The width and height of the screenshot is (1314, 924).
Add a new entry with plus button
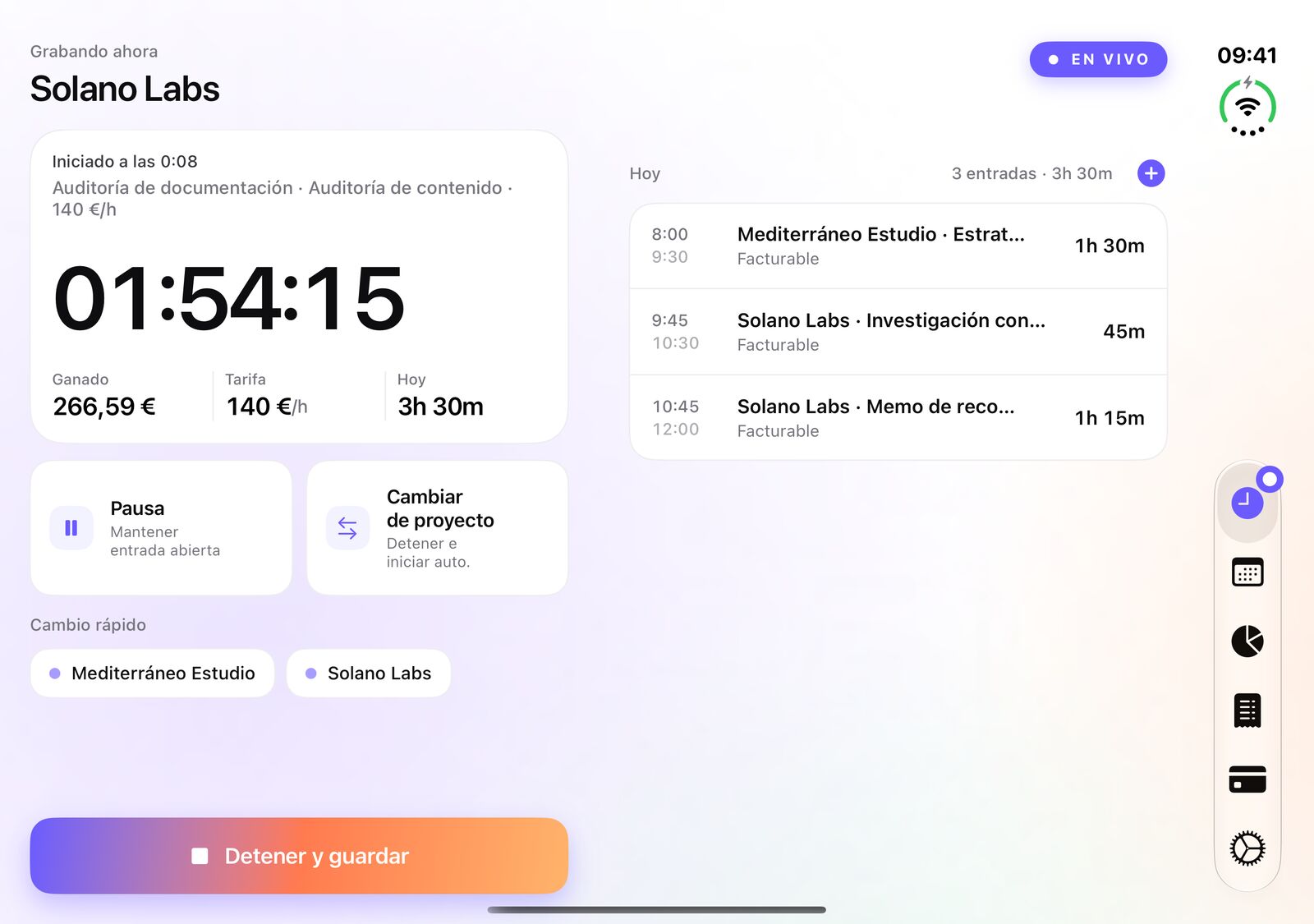[x=1151, y=173]
